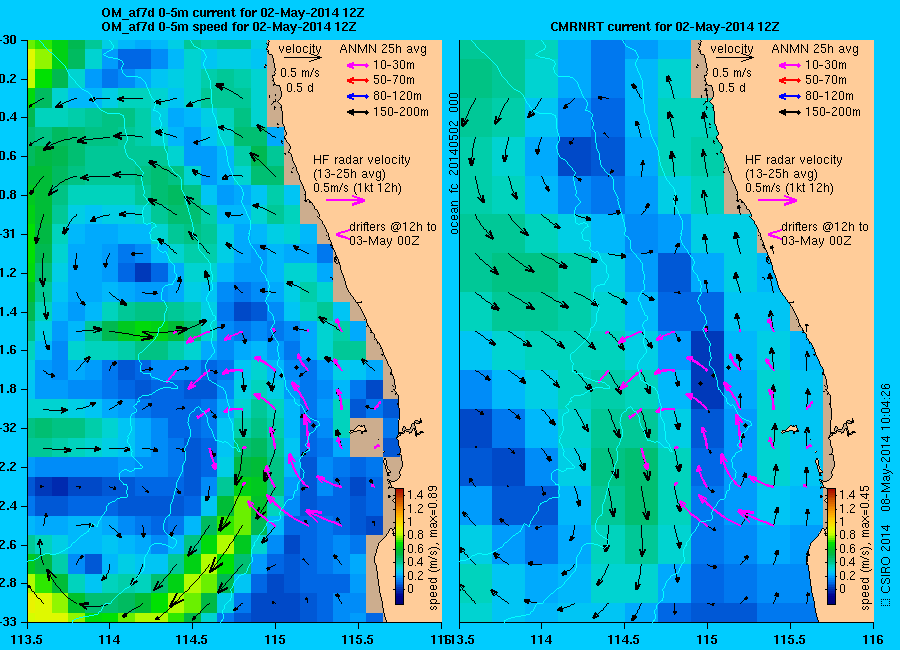Viewport: 900px width, 650px height.
Task: Click the '0' tick label on left color bar
Action: click(410, 589)
